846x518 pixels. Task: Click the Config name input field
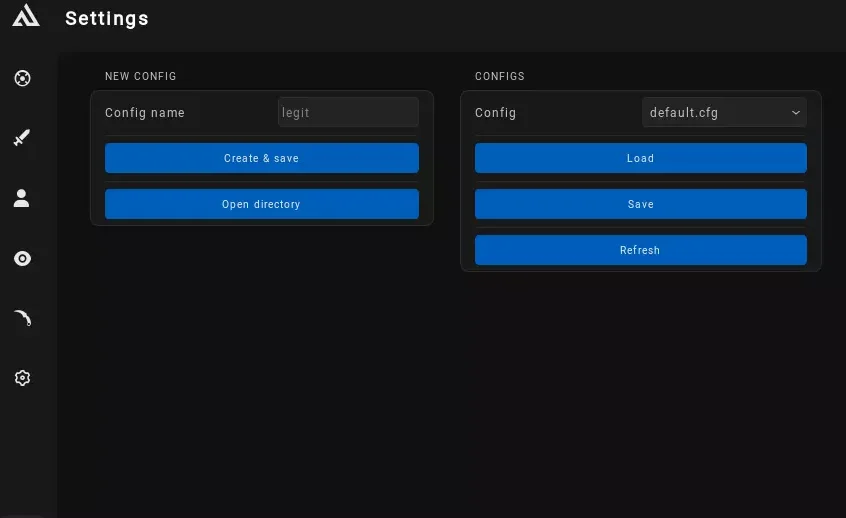347,112
